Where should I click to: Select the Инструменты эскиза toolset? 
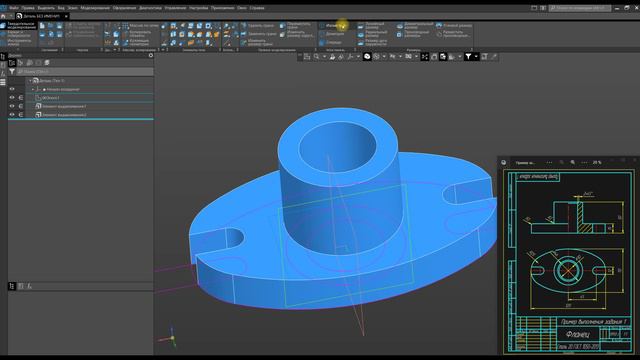(x=16, y=42)
